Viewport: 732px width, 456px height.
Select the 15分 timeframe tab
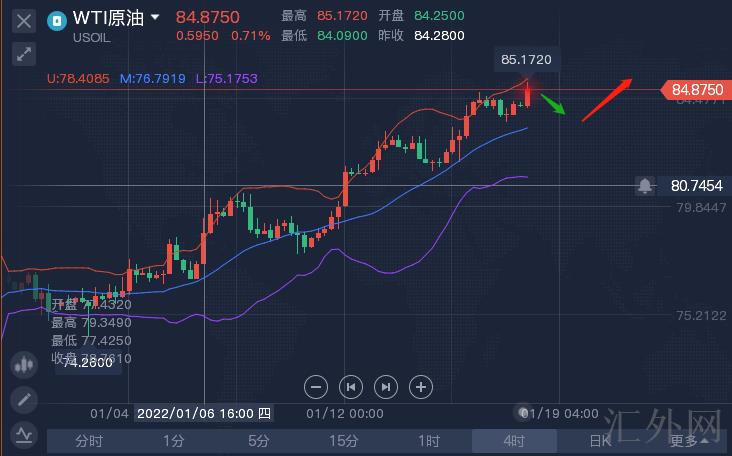(344, 441)
